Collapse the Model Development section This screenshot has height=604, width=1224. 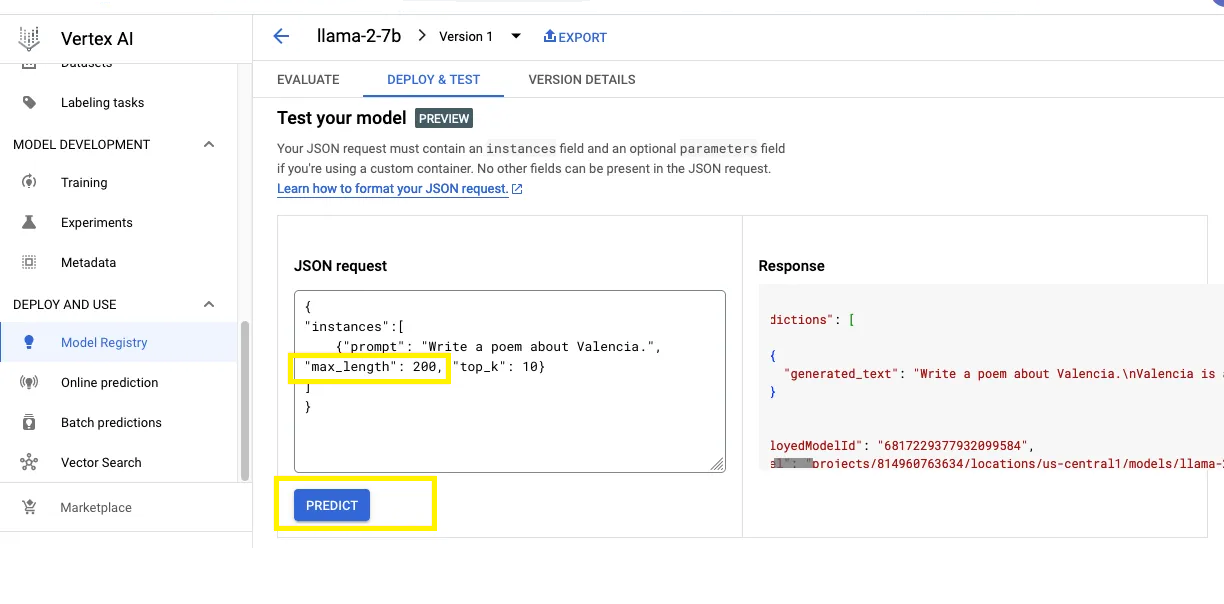click(209, 144)
